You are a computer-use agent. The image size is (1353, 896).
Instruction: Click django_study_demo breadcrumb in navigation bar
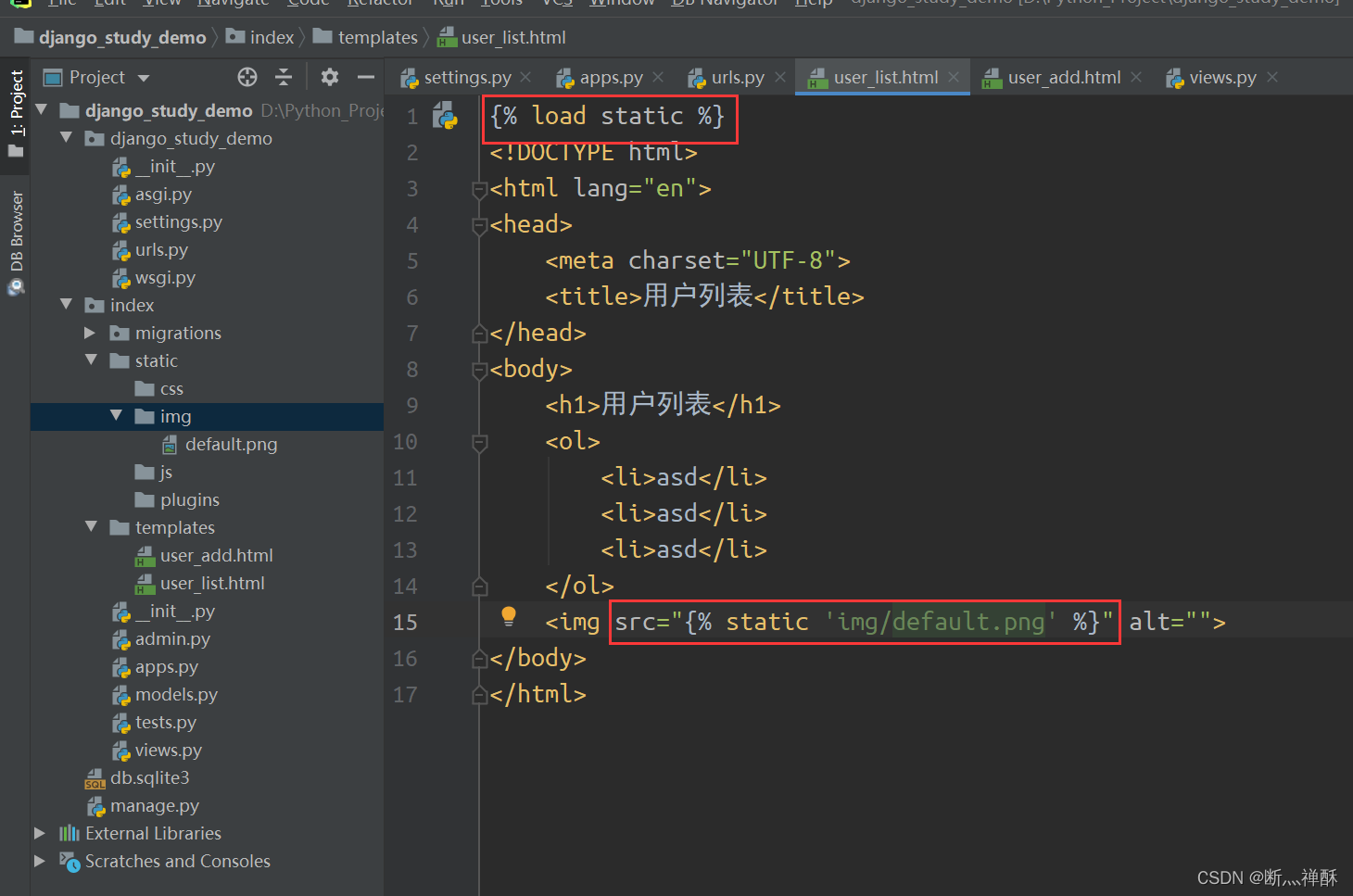[x=111, y=37]
